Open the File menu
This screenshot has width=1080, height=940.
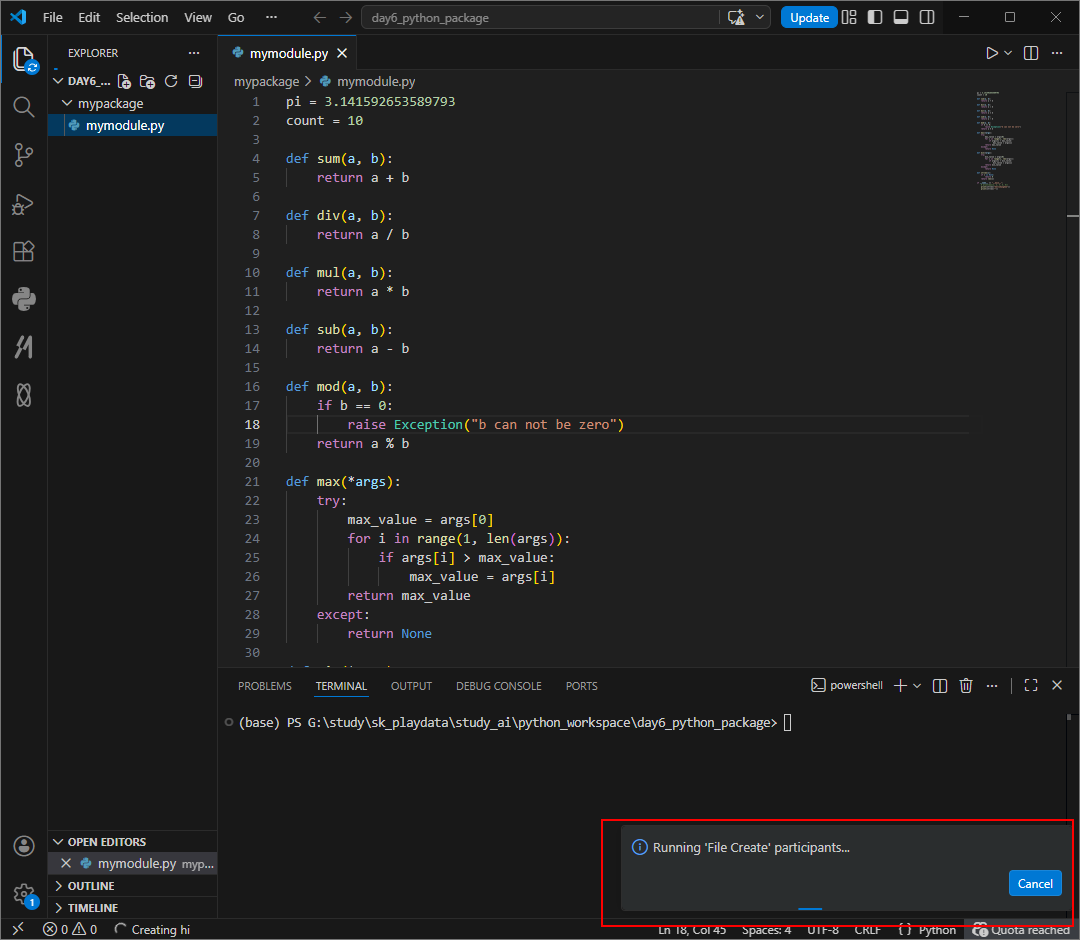point(52,17)
